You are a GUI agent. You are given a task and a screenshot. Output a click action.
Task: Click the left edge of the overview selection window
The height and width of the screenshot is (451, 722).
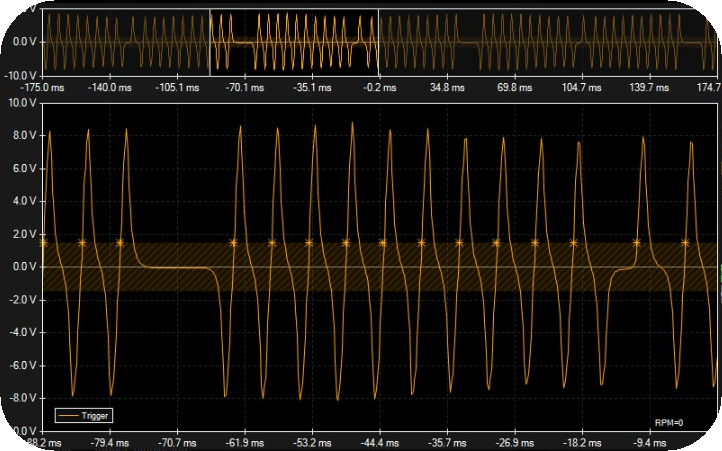pyautogui.click(x=210, y=41)
